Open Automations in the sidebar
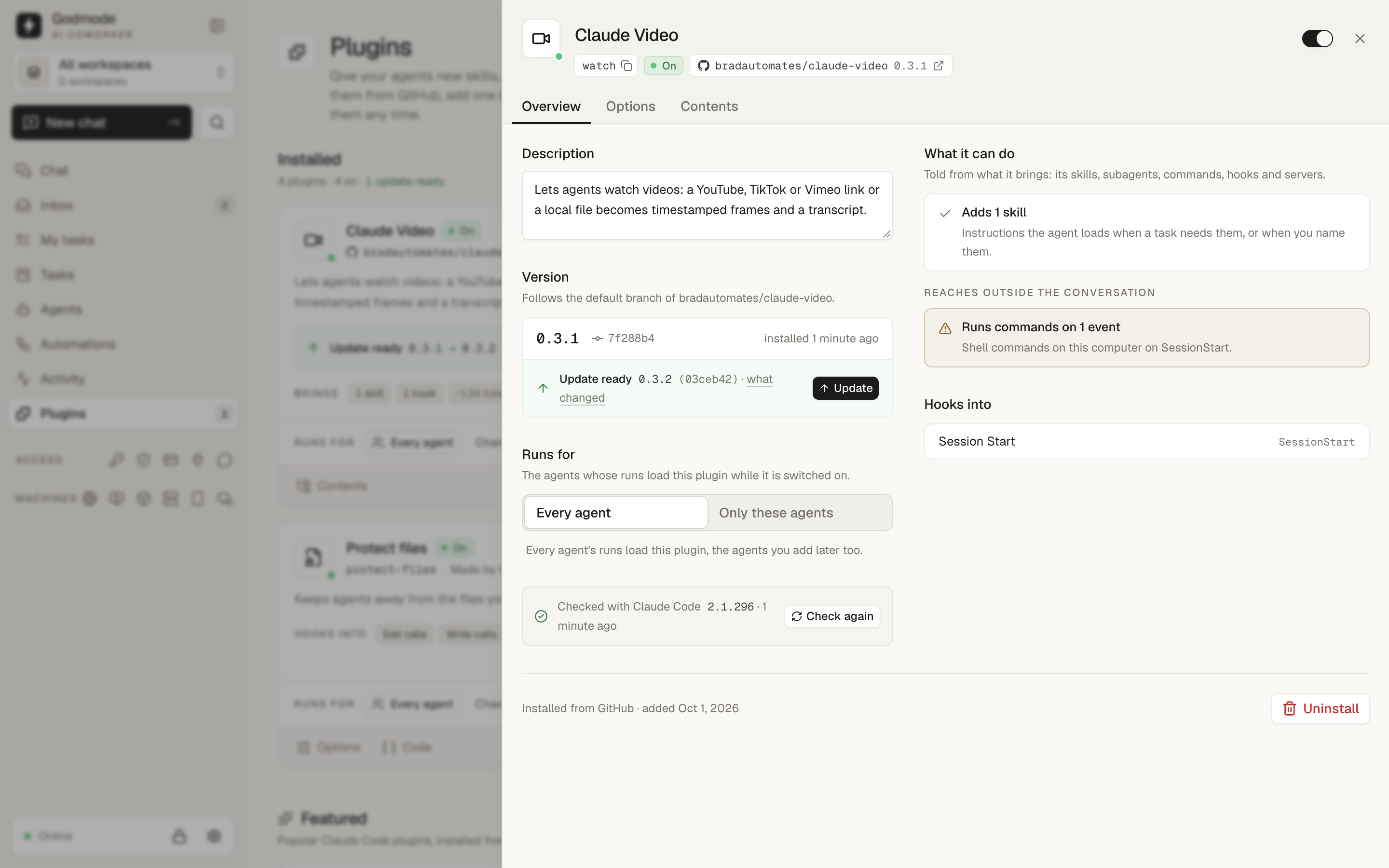This screenshot has width=1389, height=868. coord(123,344)
